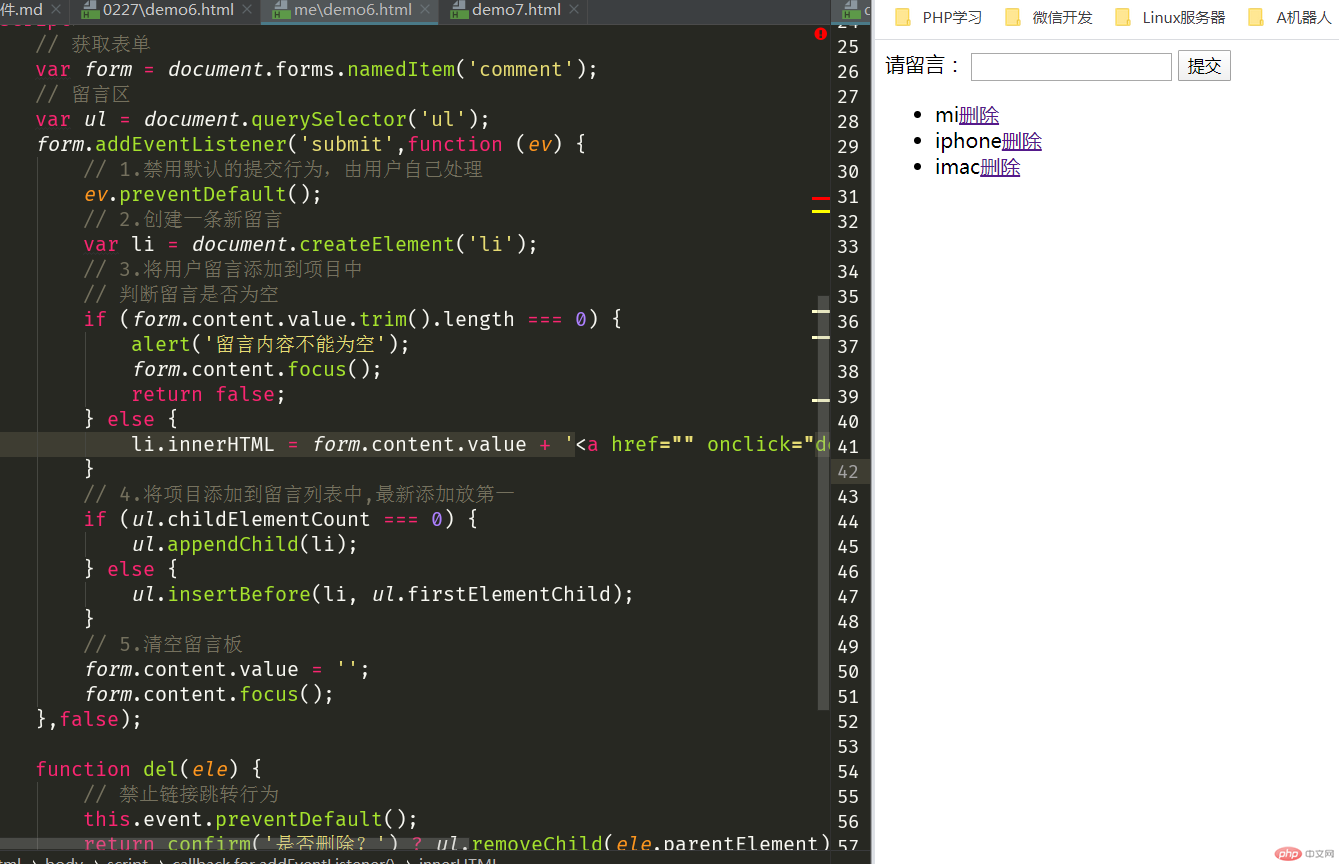
Task: Click line number 25 in the gutter
Action: 848,46
